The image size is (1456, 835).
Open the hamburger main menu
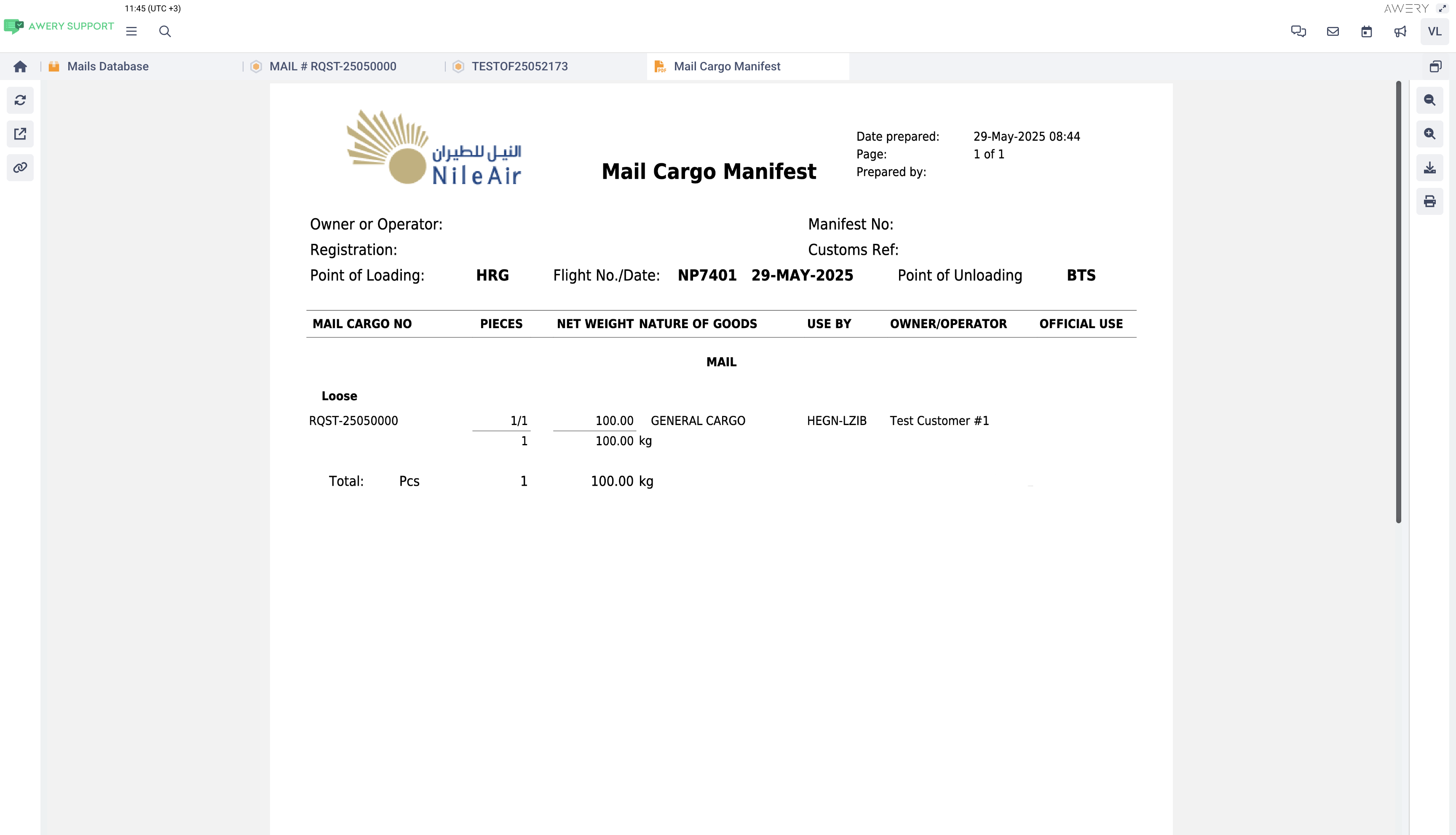pyautogui.click(x=131, y=32)
